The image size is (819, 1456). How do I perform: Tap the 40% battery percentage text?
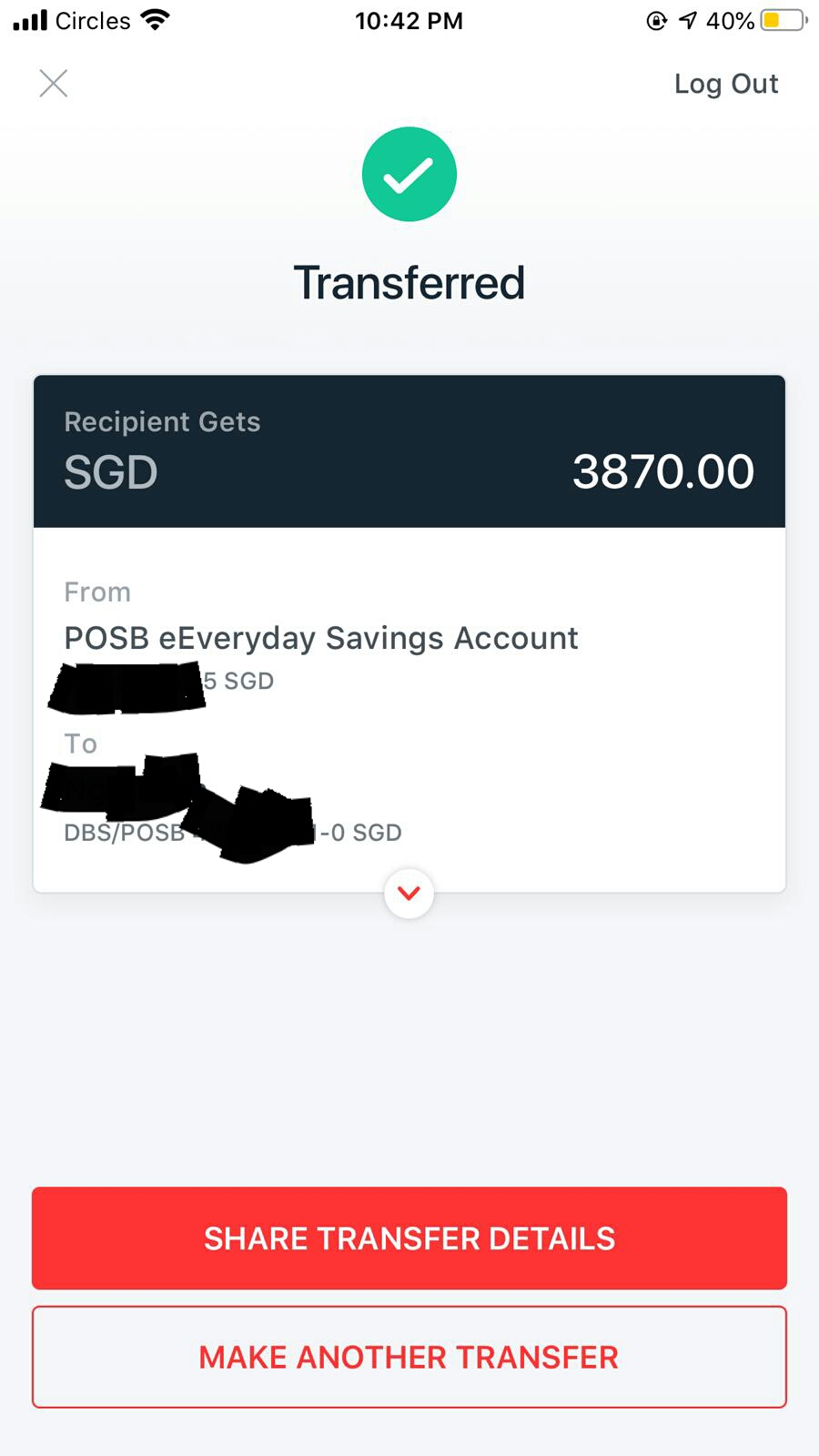click(730, 21)
